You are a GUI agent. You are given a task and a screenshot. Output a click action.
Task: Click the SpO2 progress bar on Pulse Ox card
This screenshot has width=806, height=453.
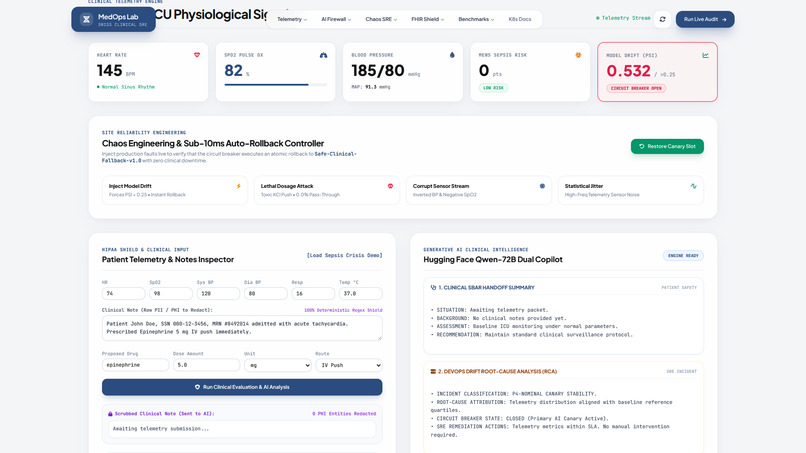pos(276,84)
